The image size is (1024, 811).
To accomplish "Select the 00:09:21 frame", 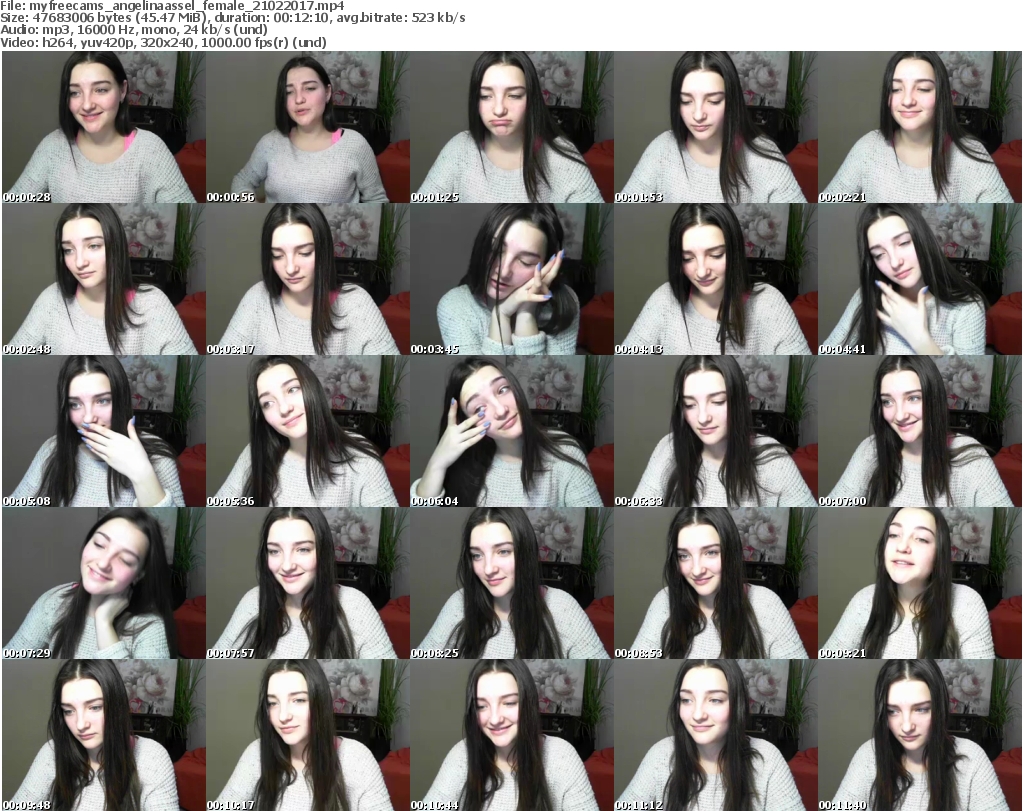I will coord(920,583).
